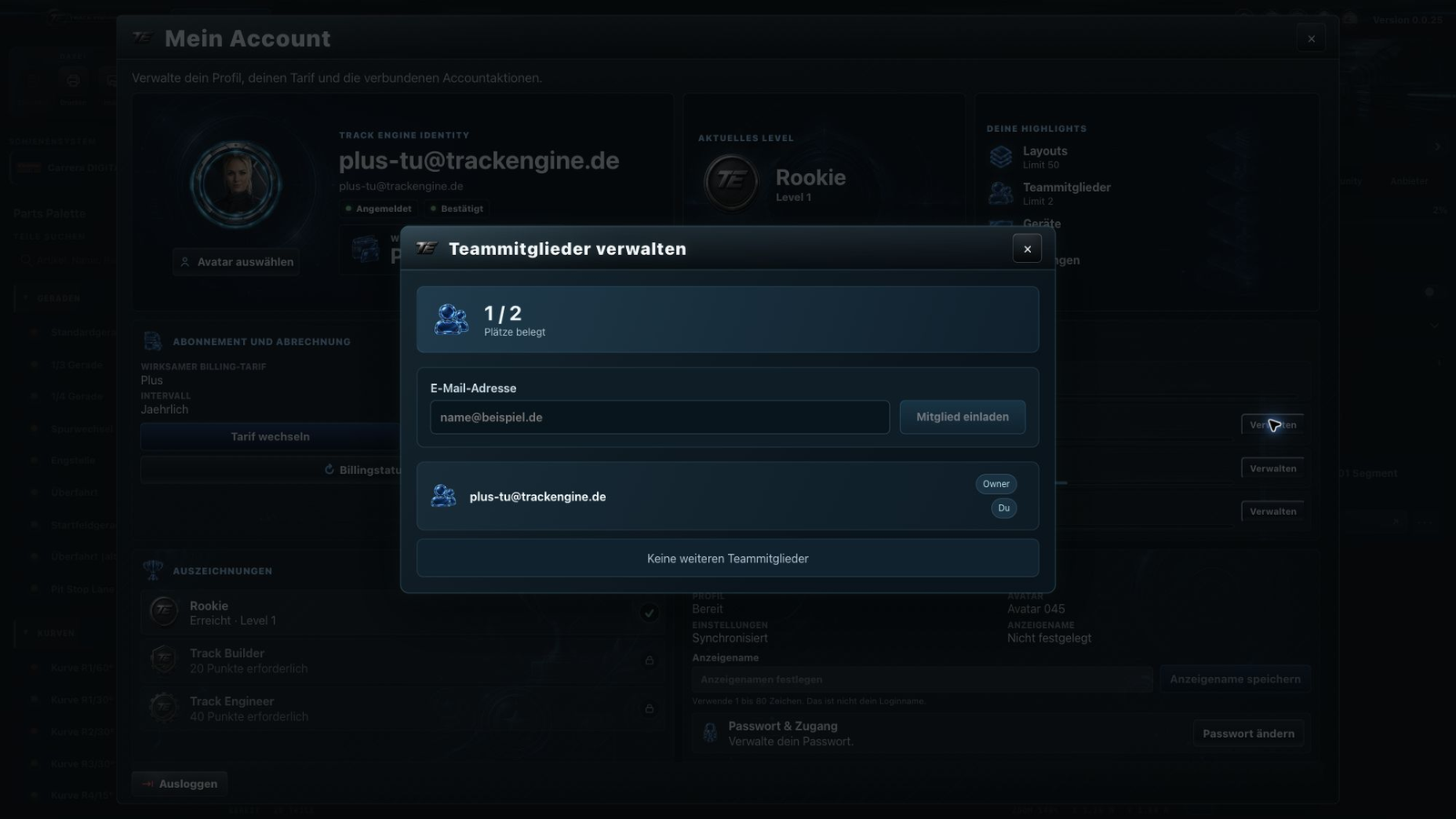The width and height of the screenshot is (1456, 819).
Task: Click the Track Engineer award badge icon
Action: pos(164,707)
